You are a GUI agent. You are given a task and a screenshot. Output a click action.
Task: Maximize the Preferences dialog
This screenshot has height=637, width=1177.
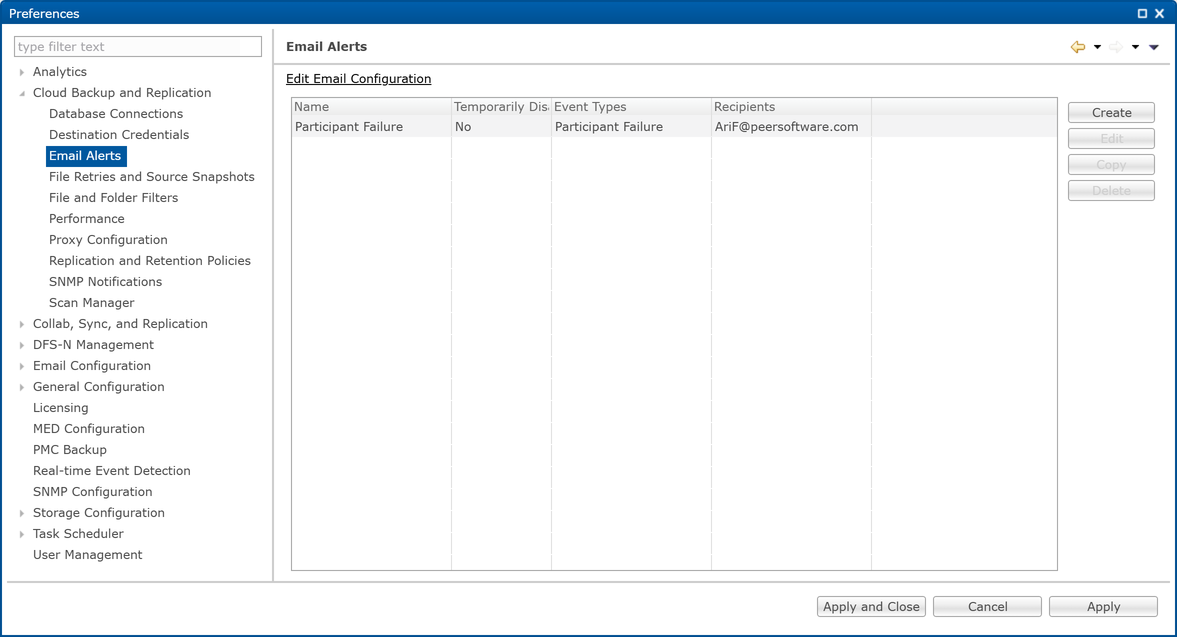tap(1142, 14)
